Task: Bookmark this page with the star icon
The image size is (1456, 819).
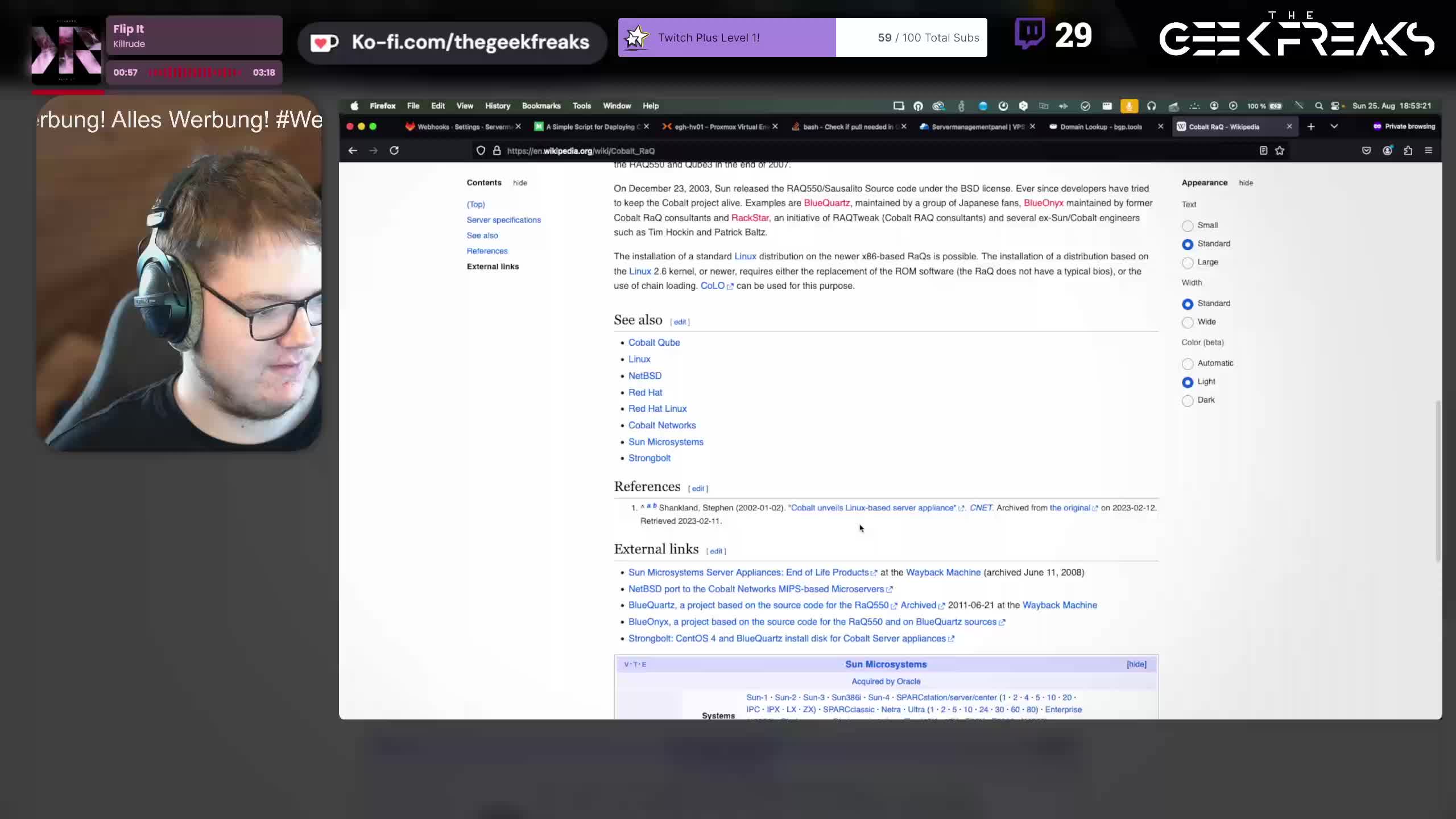Action: pyautogui.click(x=1280, y=151)
